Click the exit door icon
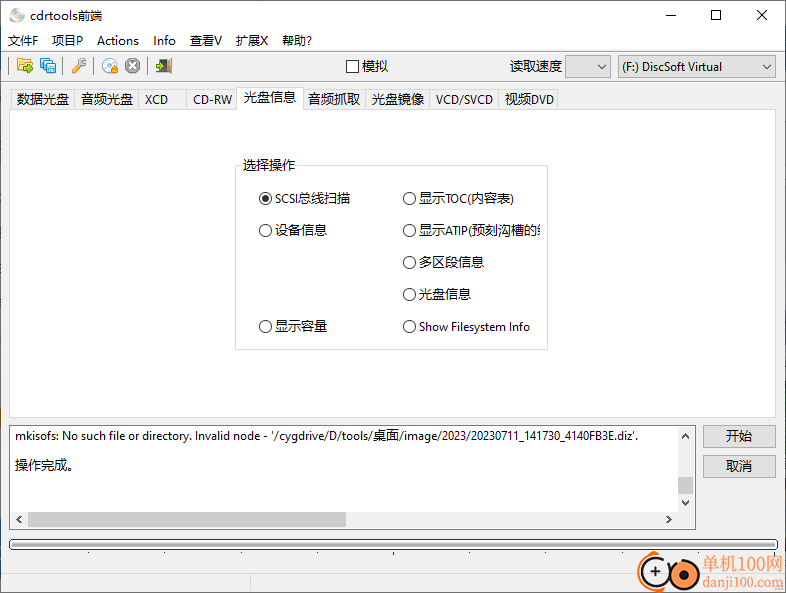This screenshot has height=593, width=786. tap(163, 66)
